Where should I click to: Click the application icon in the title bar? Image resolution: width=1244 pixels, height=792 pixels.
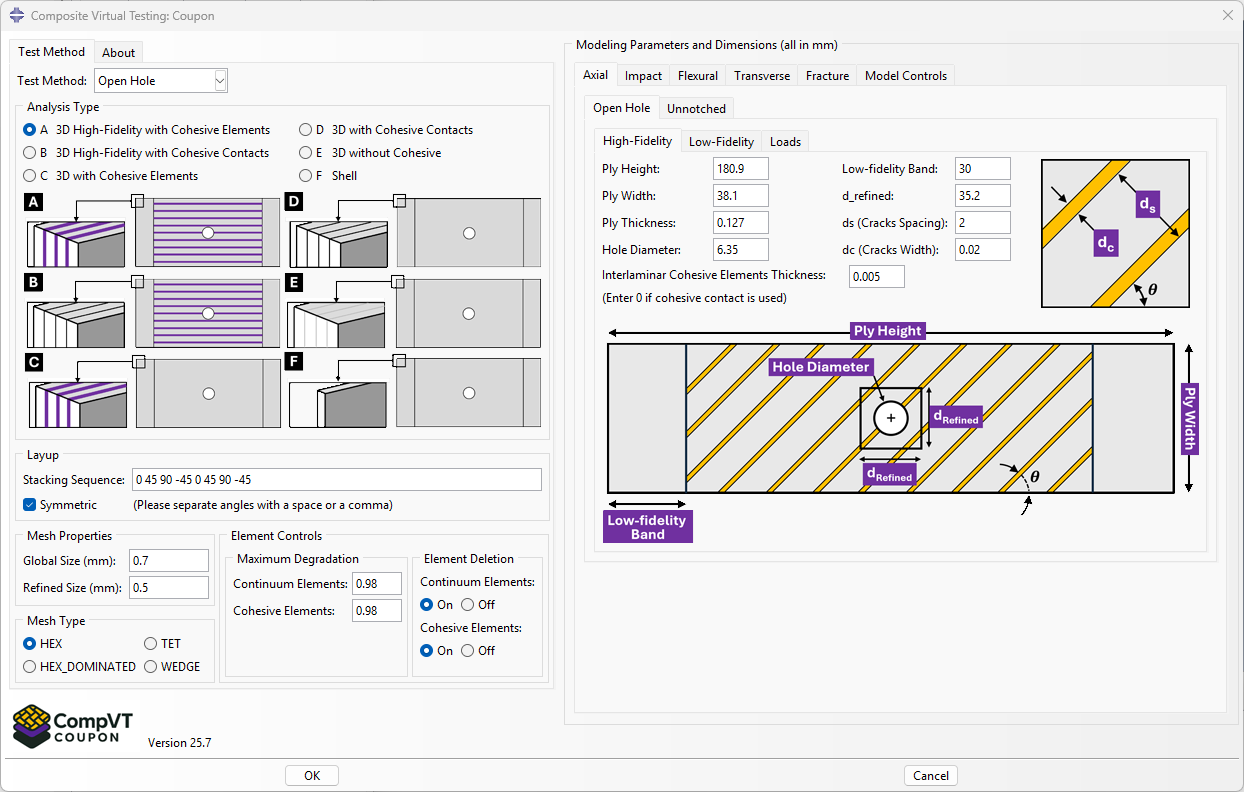[x=17, y=15]
